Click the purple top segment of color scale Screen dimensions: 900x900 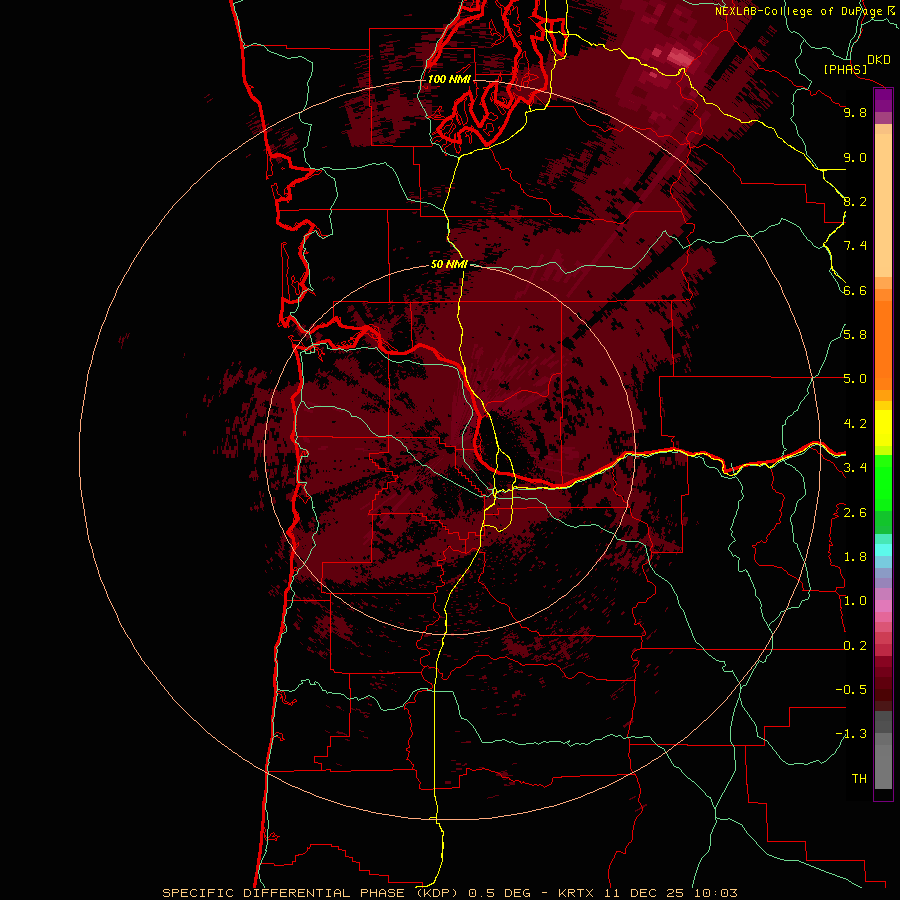[883, 100]
